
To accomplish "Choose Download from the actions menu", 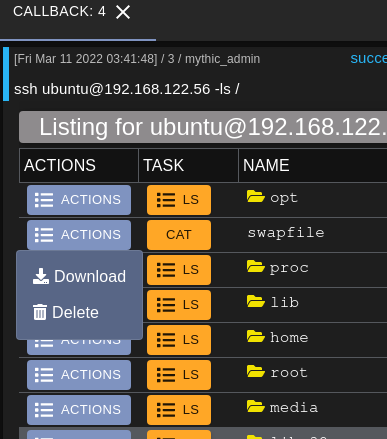I will click(79, 276).
